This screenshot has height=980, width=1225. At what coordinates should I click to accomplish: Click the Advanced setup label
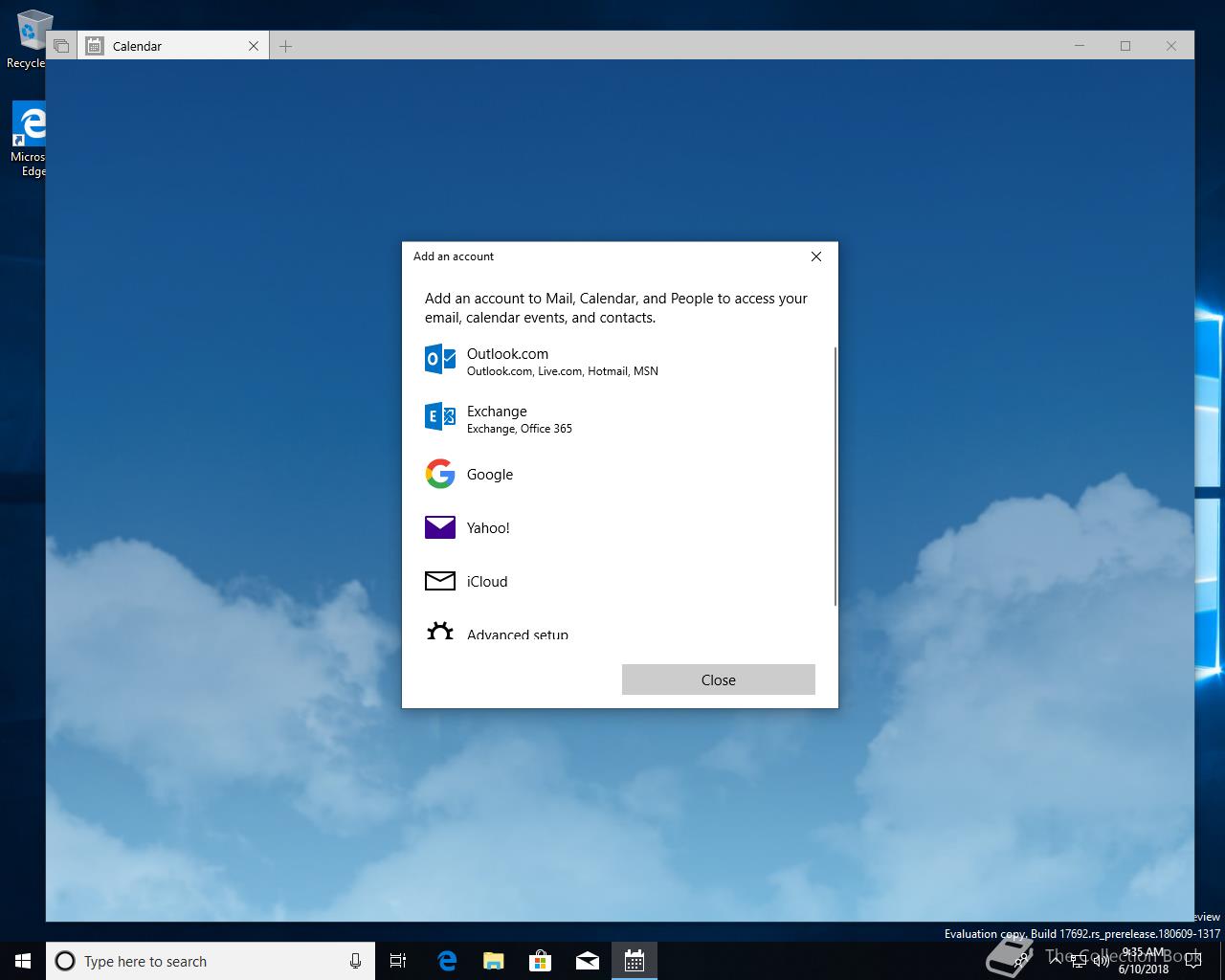[518, 635]
